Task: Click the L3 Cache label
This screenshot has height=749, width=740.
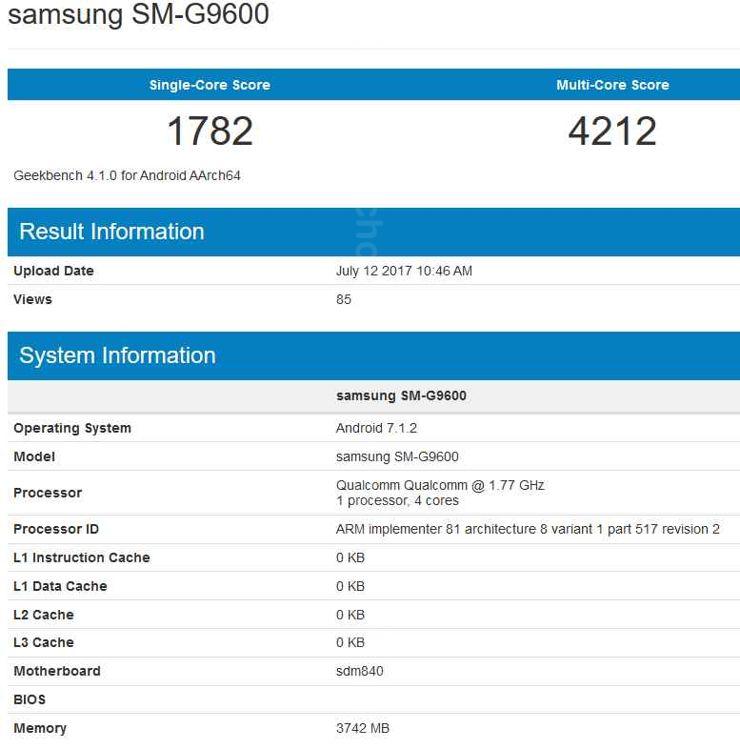Action: click(x=43, y=642)
